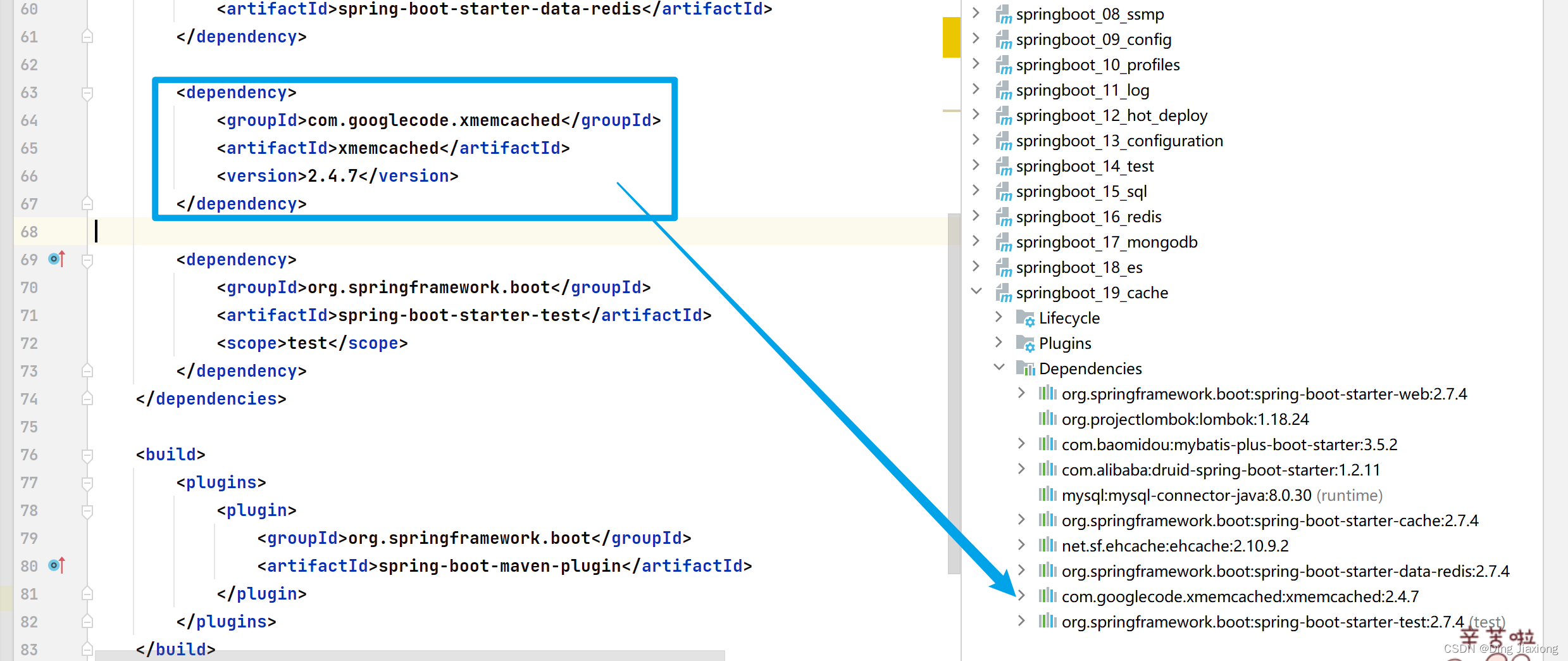Collapse the Dependencies node
Image resolution: width=1568 pixels, height=661 pixels.
(x=999, y=367)
